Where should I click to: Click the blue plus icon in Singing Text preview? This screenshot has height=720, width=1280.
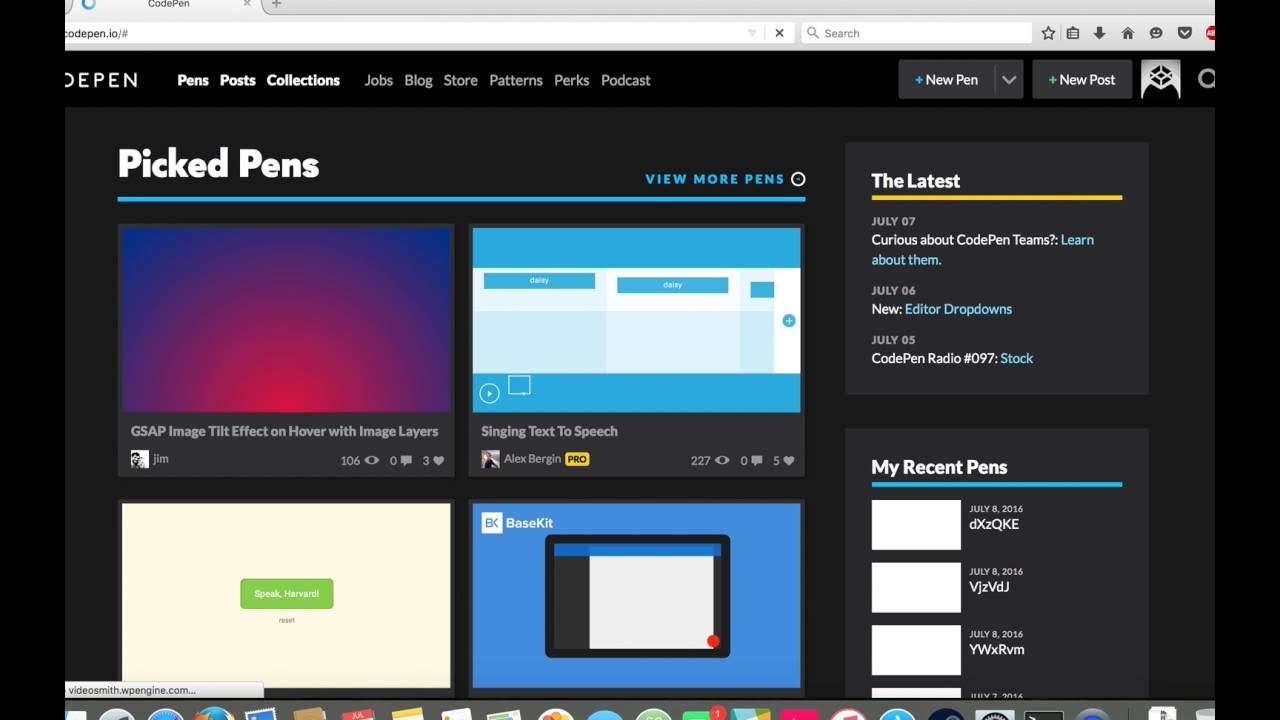click(x=789, y=321)
